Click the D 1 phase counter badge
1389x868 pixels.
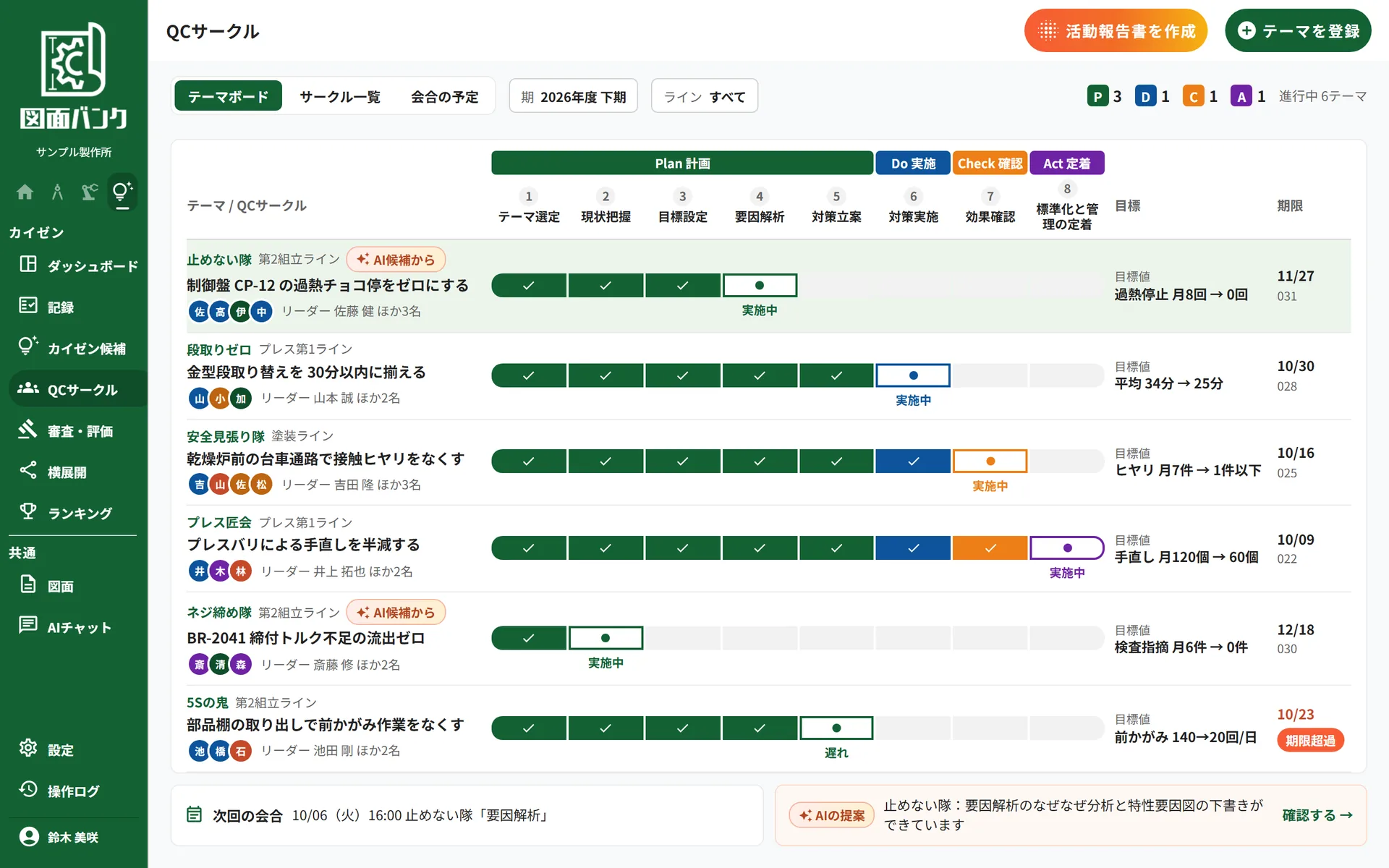pos(1152,96)
